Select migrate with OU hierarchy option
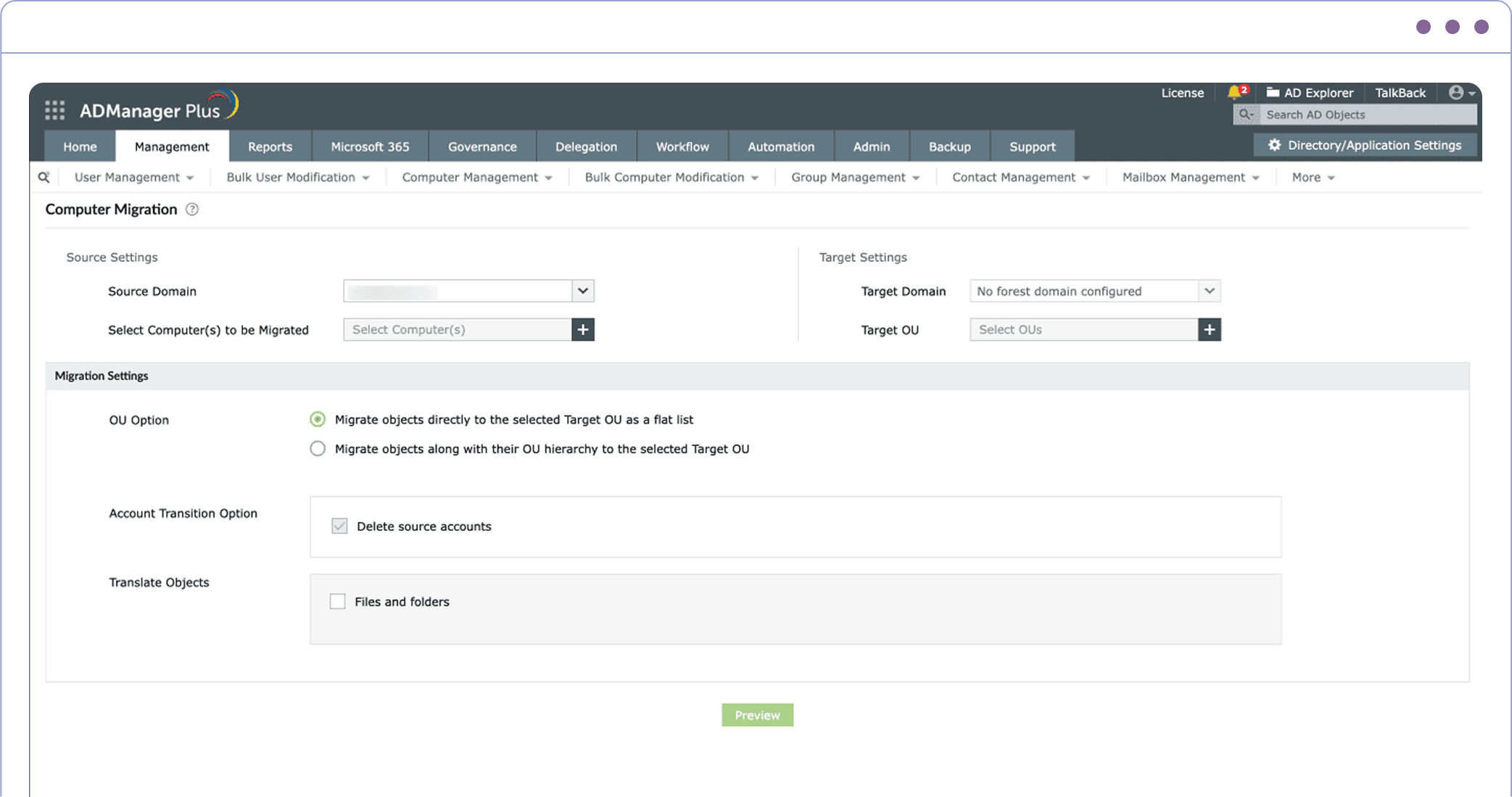The height and width of the screenshot is (797, 1512). (x=318, y=449)
